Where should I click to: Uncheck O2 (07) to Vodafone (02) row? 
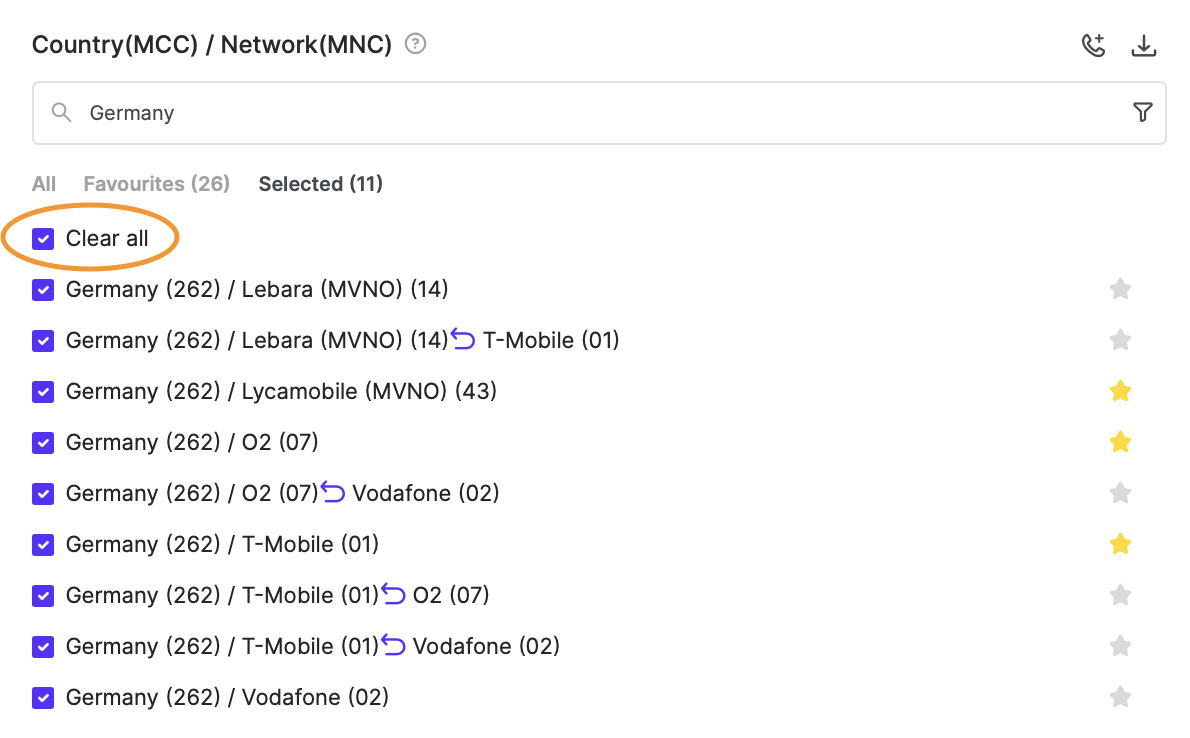43,493
